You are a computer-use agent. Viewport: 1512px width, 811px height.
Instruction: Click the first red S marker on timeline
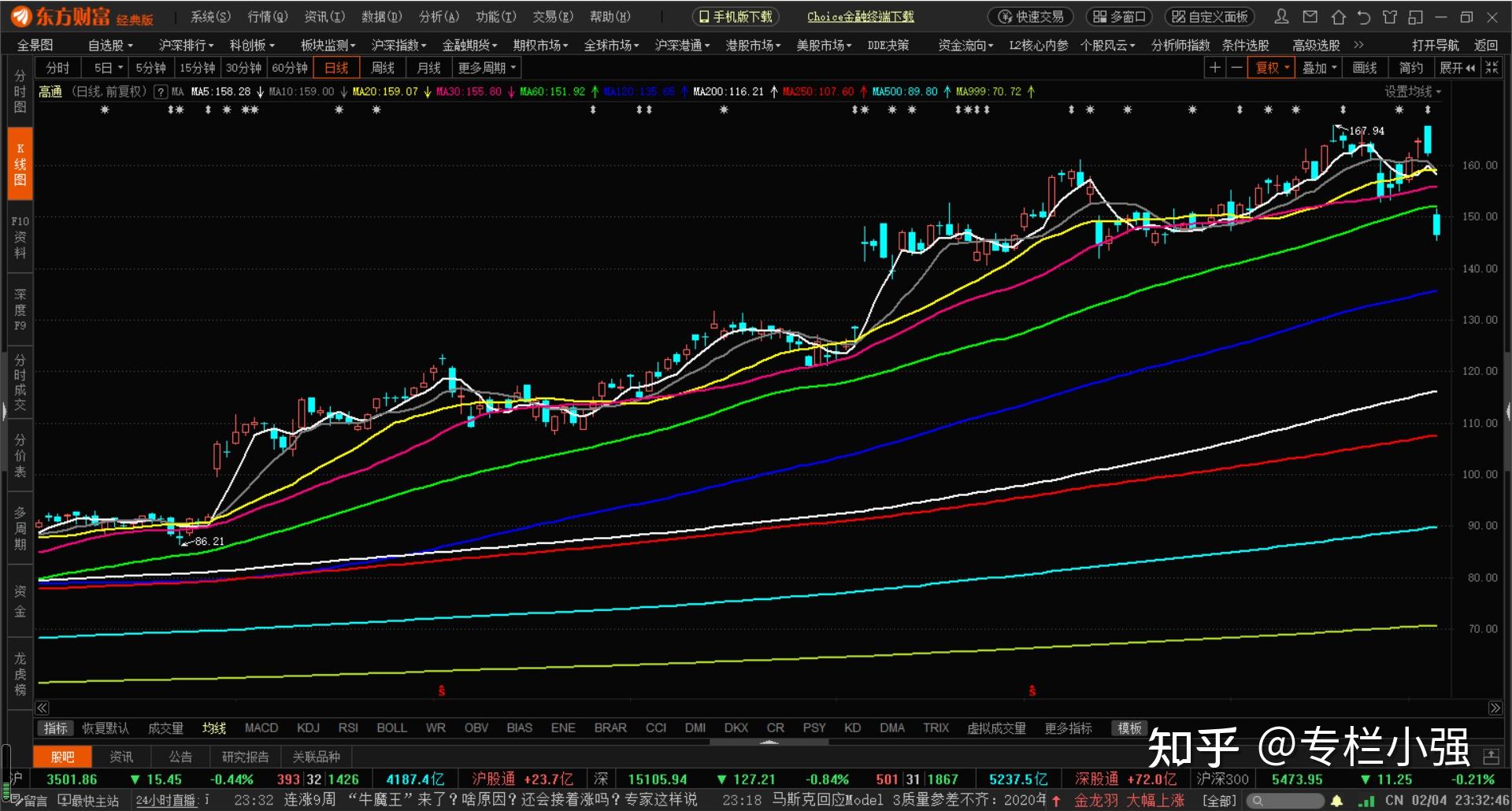[x=442, y=691]
